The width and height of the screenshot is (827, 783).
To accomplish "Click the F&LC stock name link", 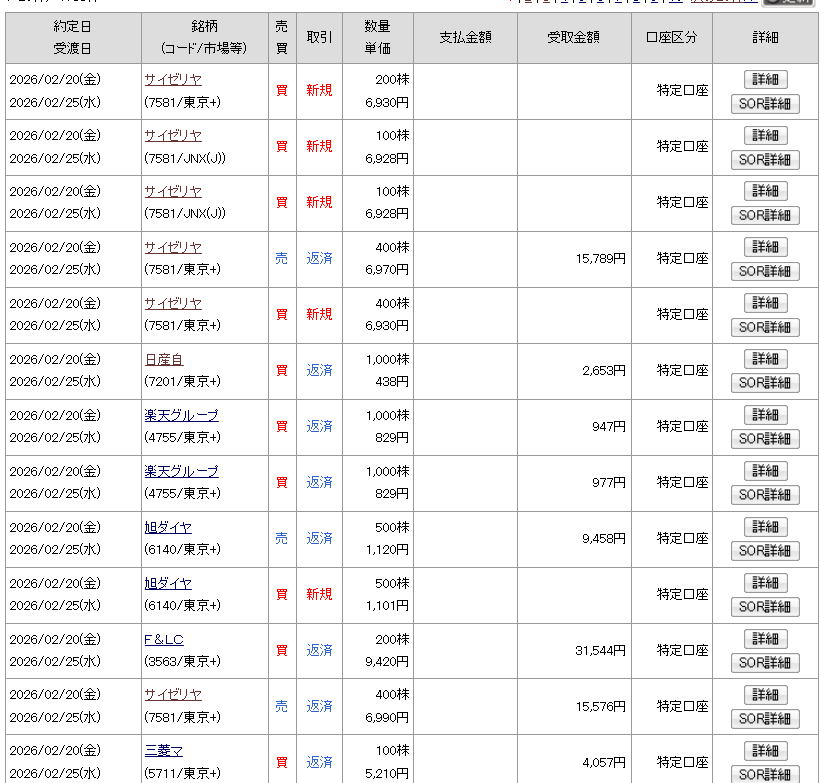I will pos(163,639).
